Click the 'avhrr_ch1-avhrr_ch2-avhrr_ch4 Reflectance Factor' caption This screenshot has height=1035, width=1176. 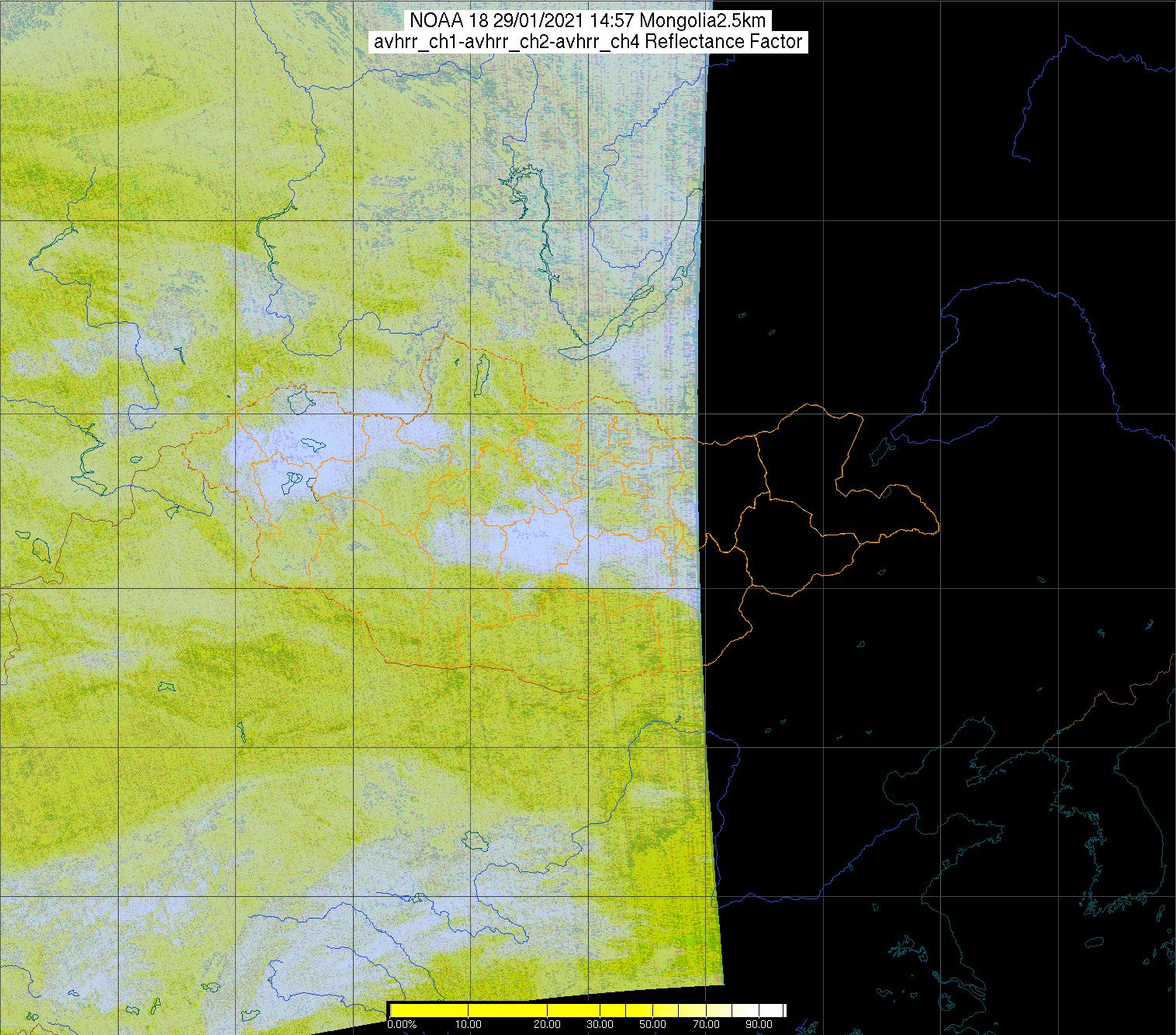coord(588,42)
